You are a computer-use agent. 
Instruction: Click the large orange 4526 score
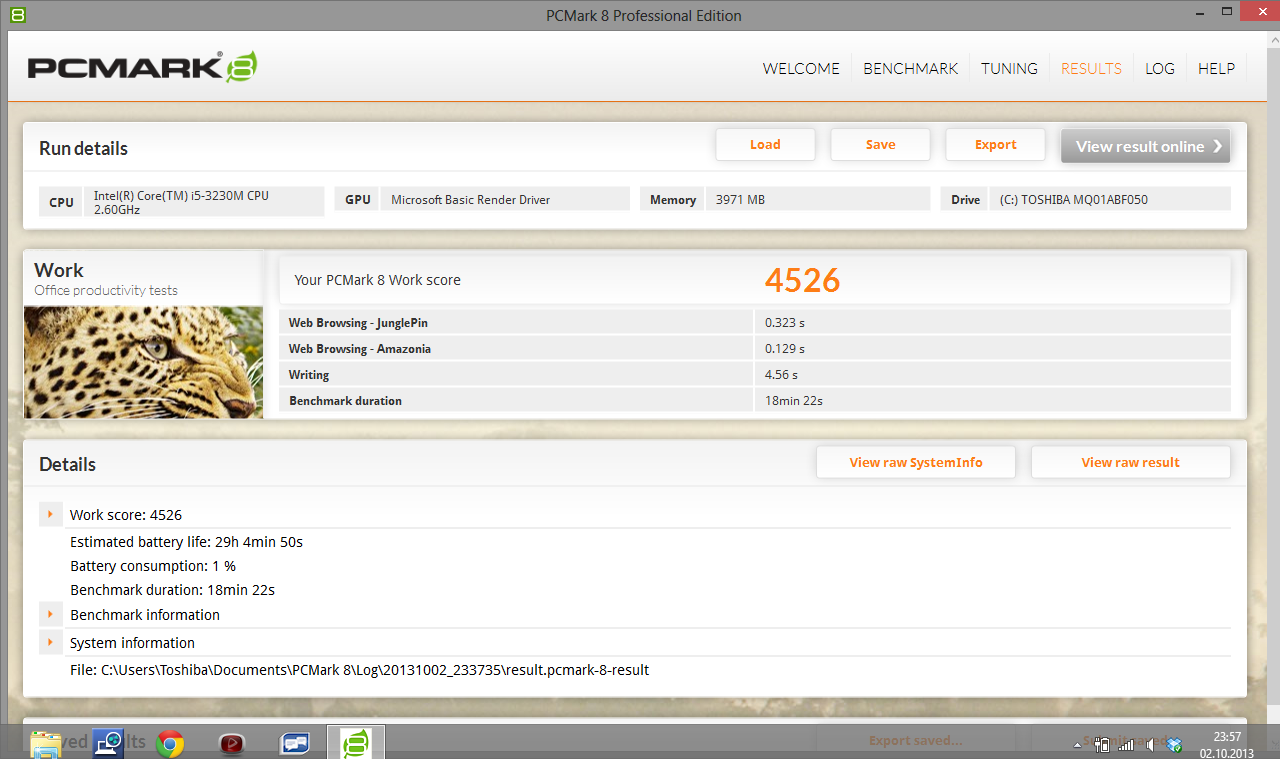pos(803,280)
